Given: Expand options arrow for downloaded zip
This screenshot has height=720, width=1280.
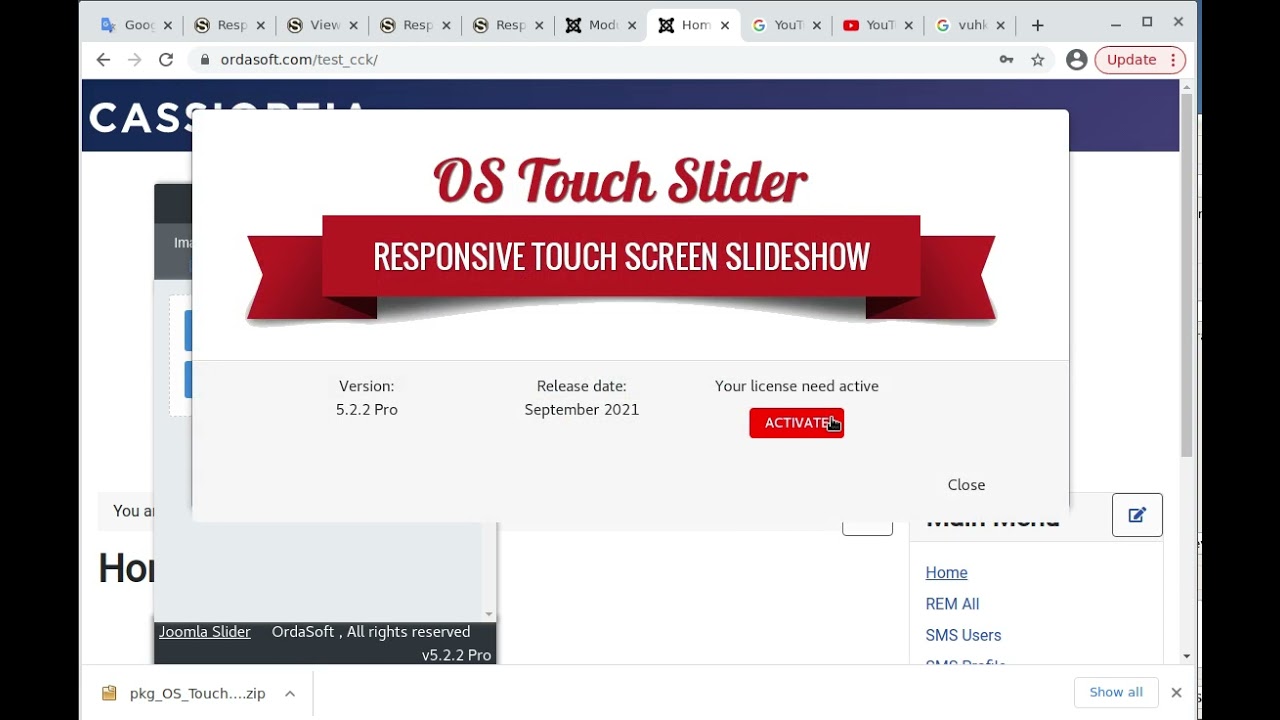Looking at the screenshot, I should click(x=289, y=693).
